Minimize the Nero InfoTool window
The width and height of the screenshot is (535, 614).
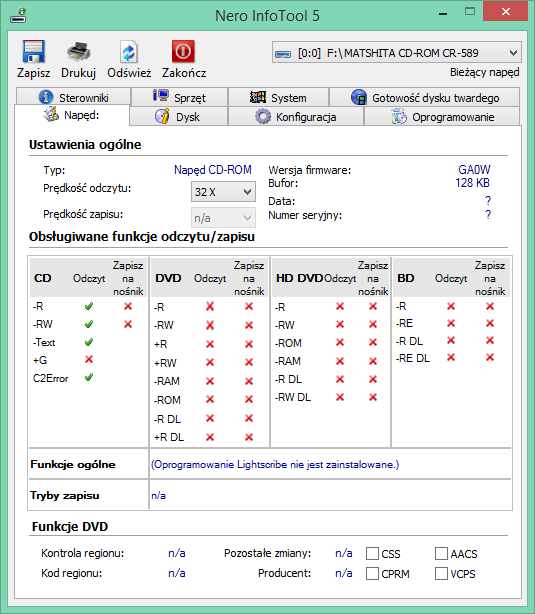[443, 13]
